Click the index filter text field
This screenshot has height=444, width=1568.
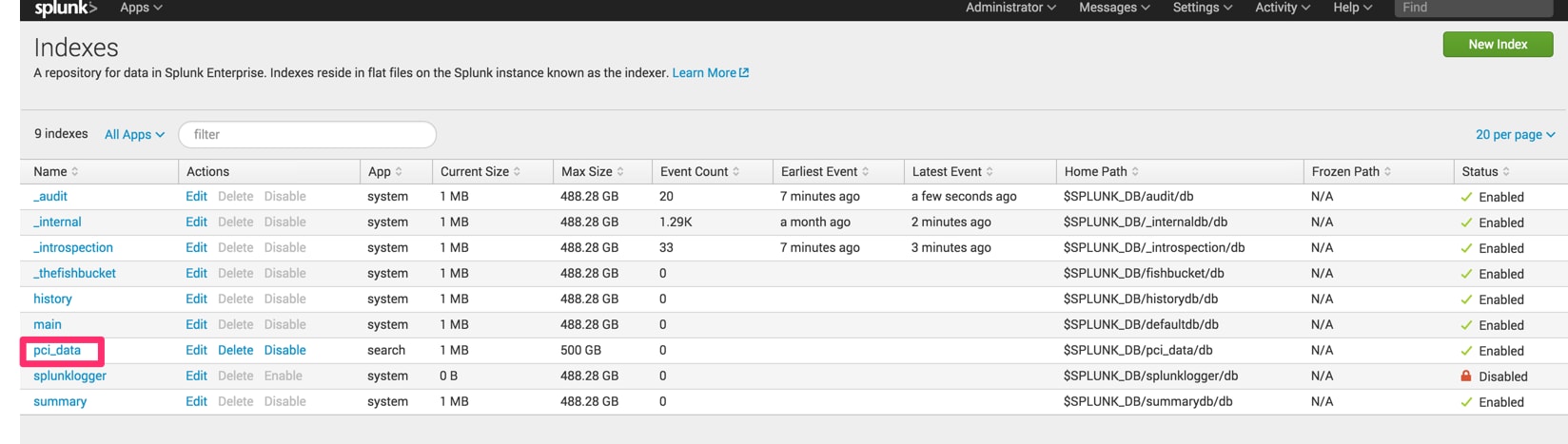point(307,135)
